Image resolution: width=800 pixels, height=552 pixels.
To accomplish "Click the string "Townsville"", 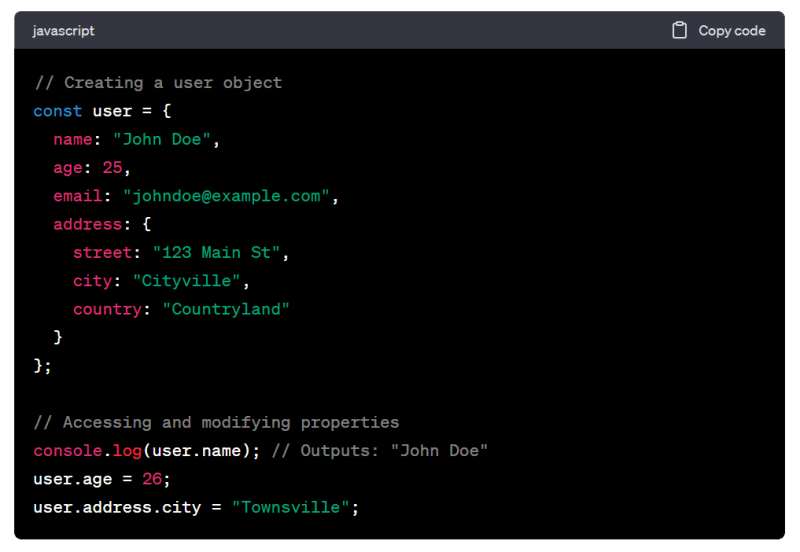I will (290, 507).
